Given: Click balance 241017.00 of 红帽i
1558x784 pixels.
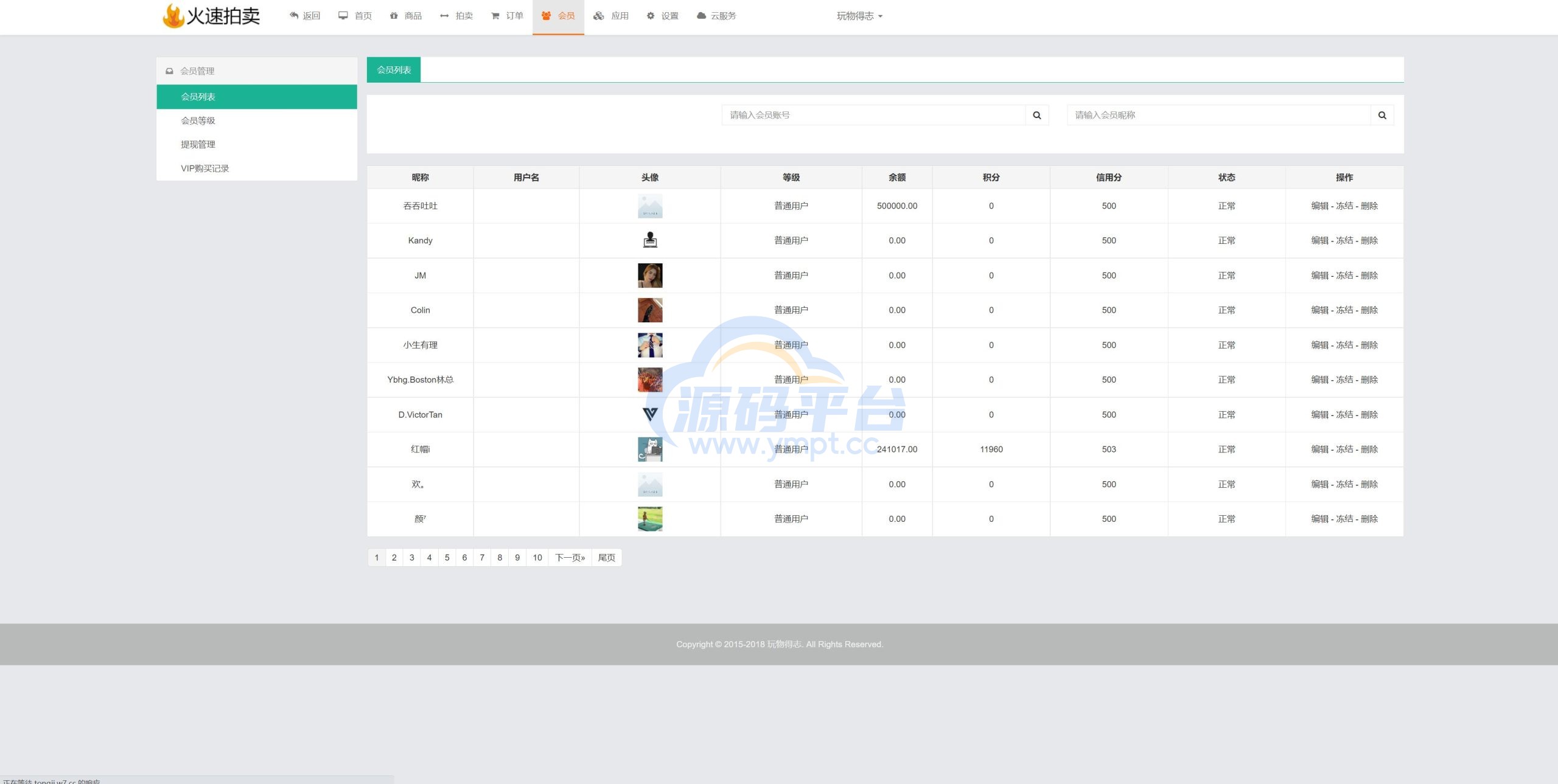Looking at the screenshot, I should [x=897, y=449].
